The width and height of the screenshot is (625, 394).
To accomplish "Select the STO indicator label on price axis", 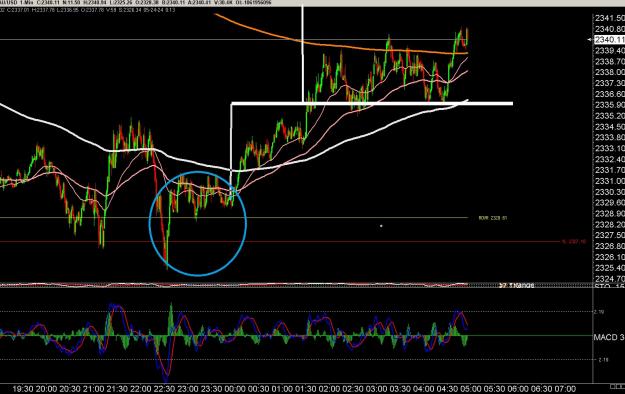I will pyautogui.click(x=609, y=287).
